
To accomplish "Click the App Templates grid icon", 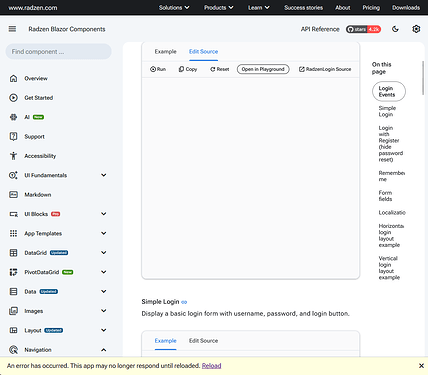I will (13, 233).
